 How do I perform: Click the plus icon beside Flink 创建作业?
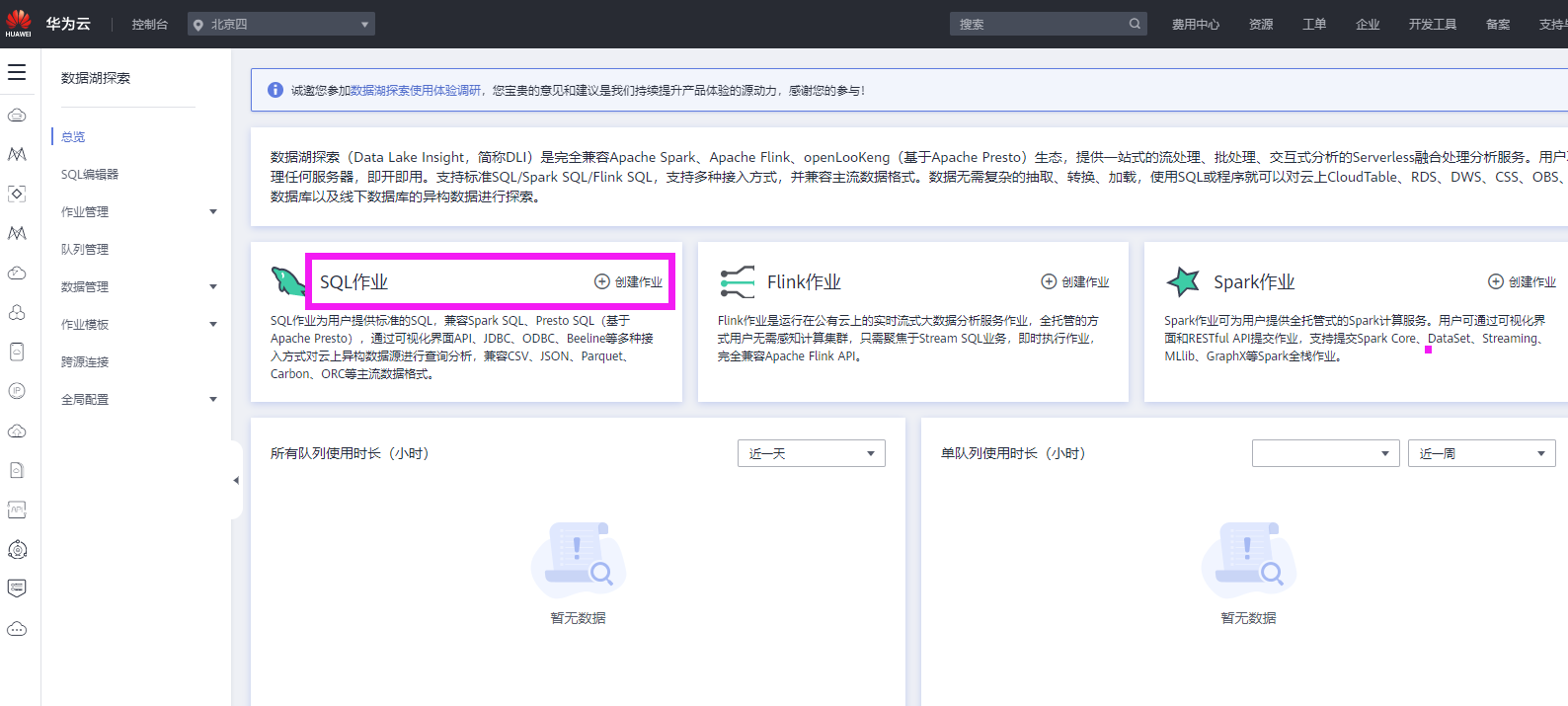(1049, 281)
